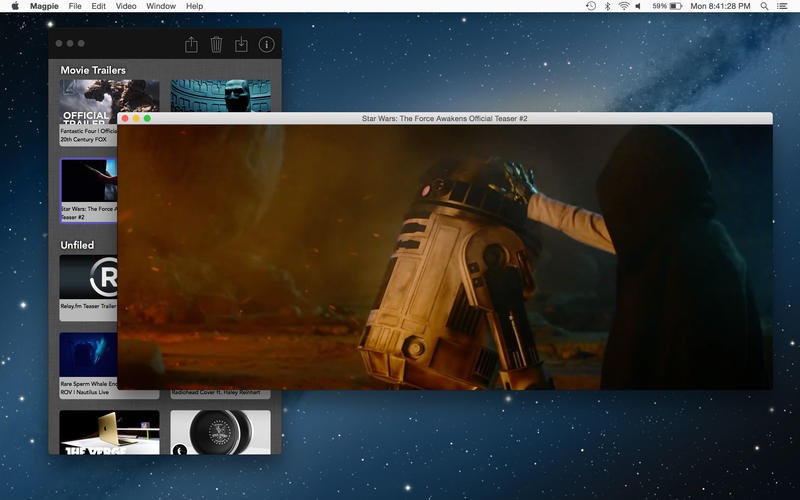
Task: Open the Relay.fm Teaser Trailer video
Action: [88, 278]
